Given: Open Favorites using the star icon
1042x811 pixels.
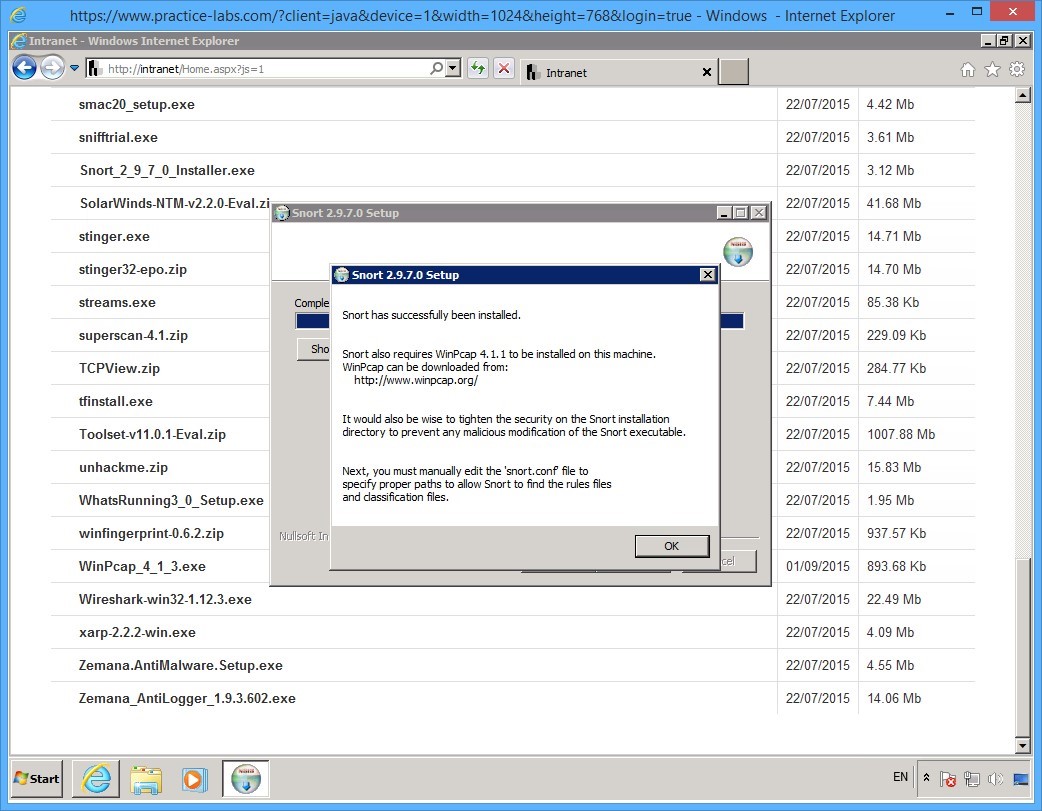Looking at the screenshot, I should [991, 71].
